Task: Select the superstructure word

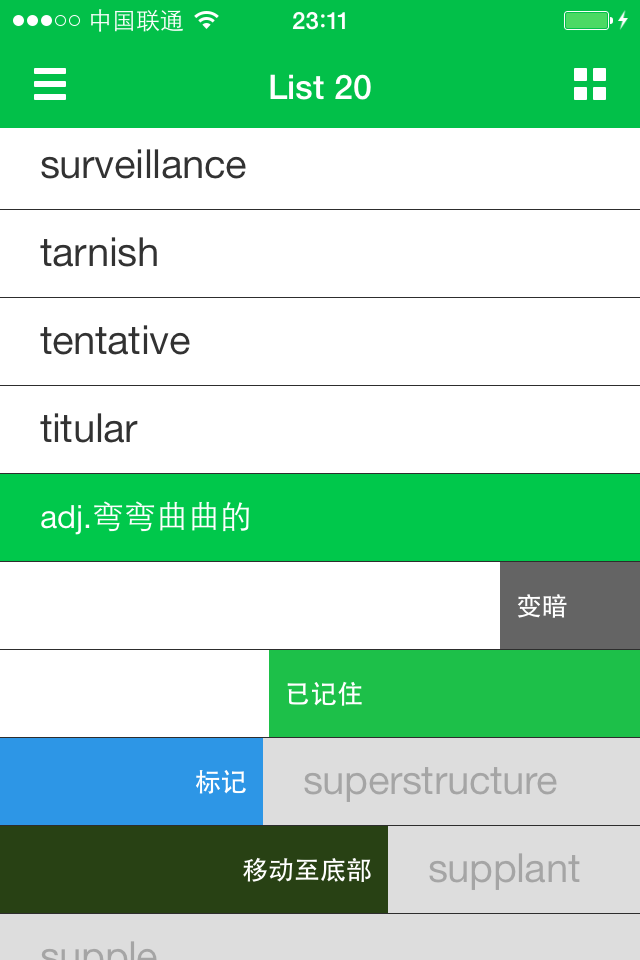Action: [430, 782]
